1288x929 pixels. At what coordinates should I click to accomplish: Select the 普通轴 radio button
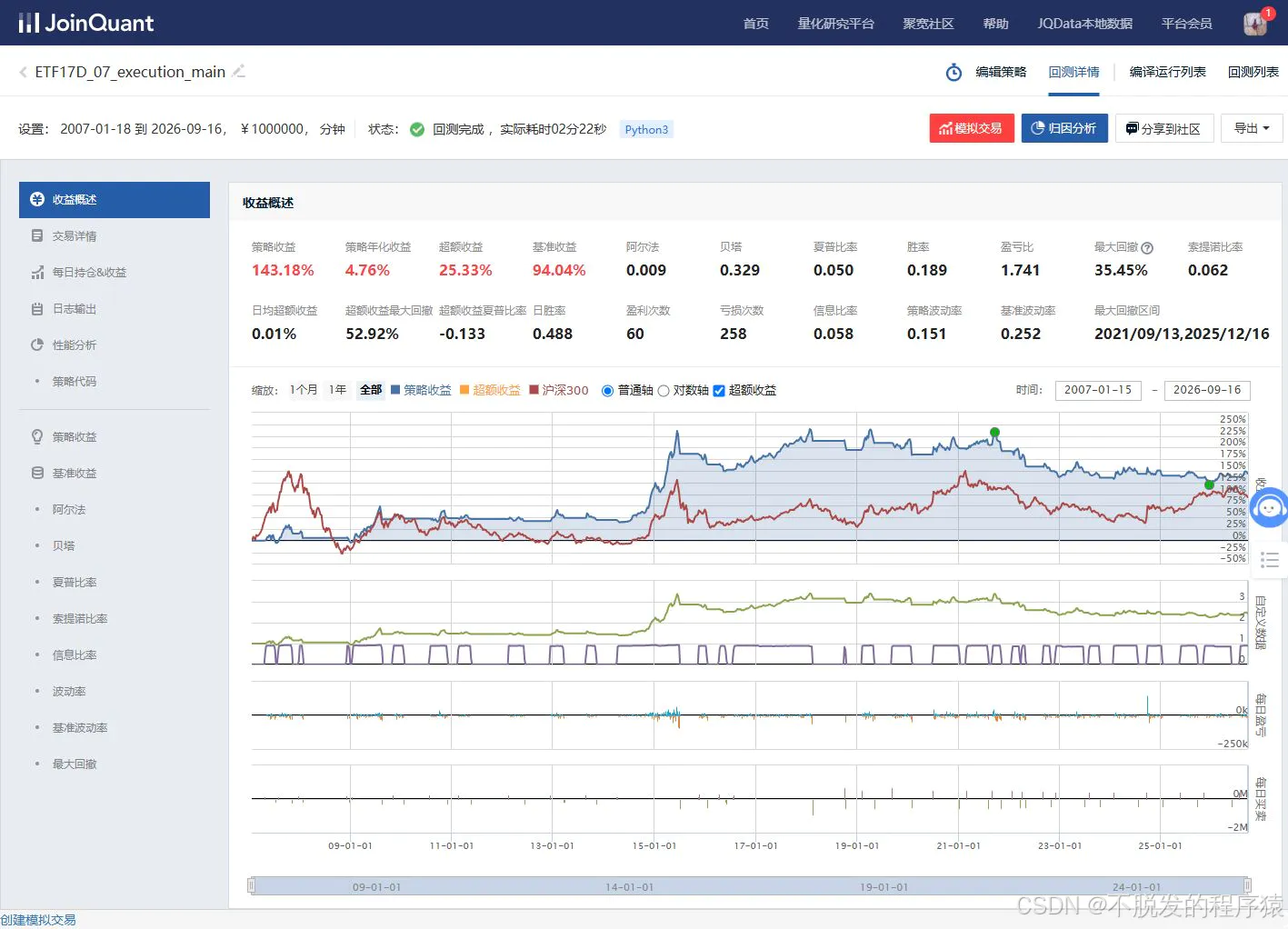coord(608,391)
